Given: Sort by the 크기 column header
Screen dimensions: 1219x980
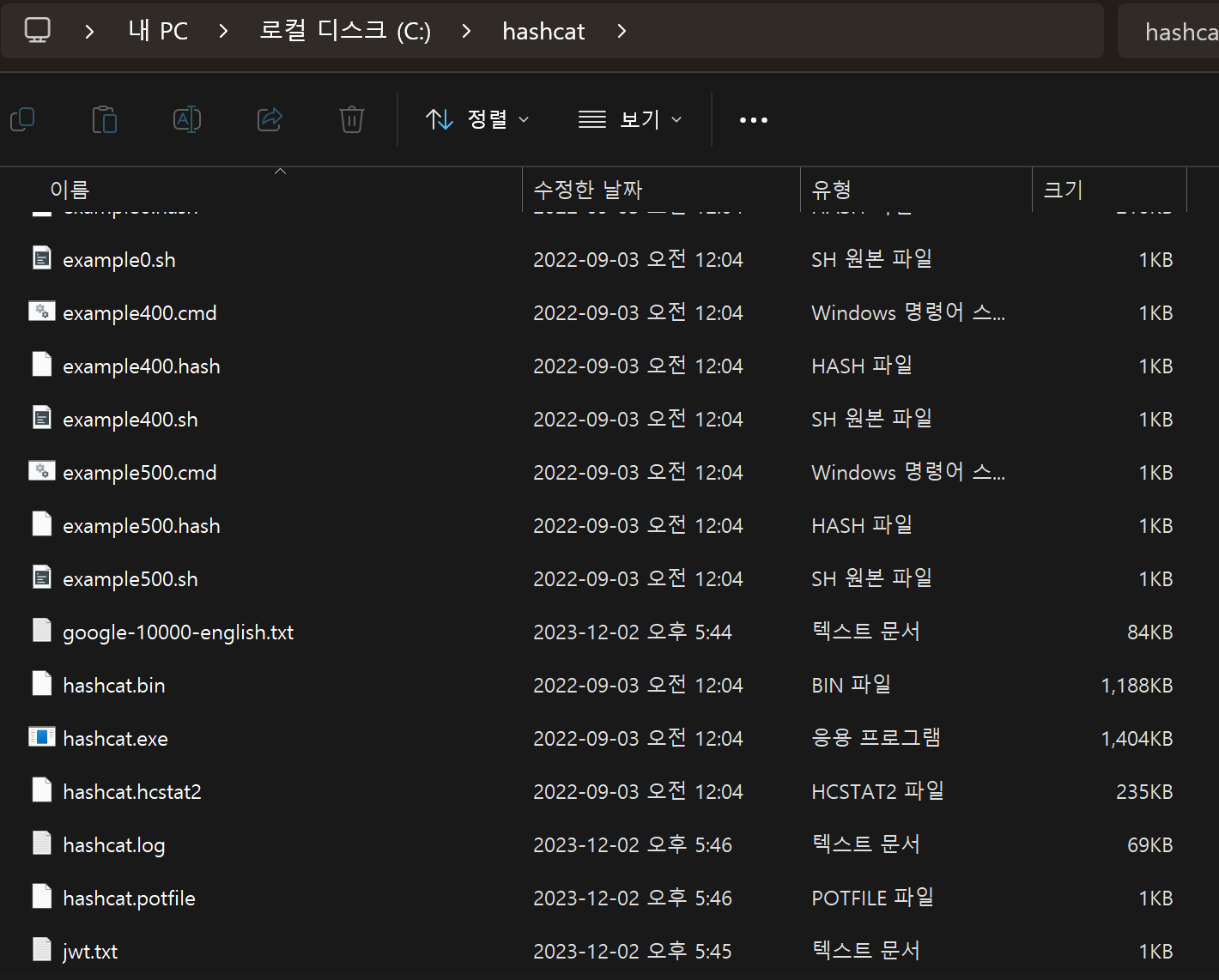Looking at the screenshot, I should [x=1109, y=190].
